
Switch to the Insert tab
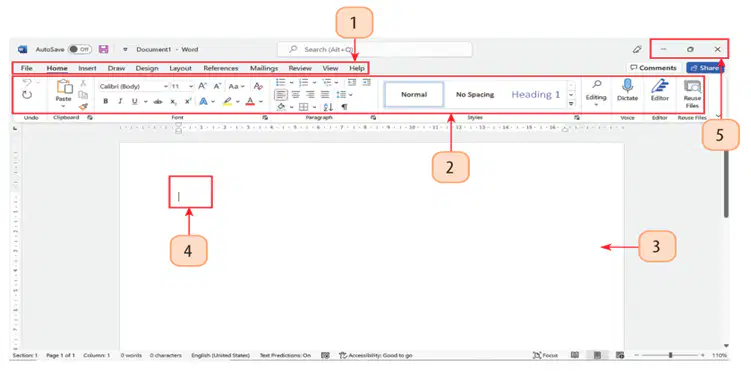click(87, 68)
